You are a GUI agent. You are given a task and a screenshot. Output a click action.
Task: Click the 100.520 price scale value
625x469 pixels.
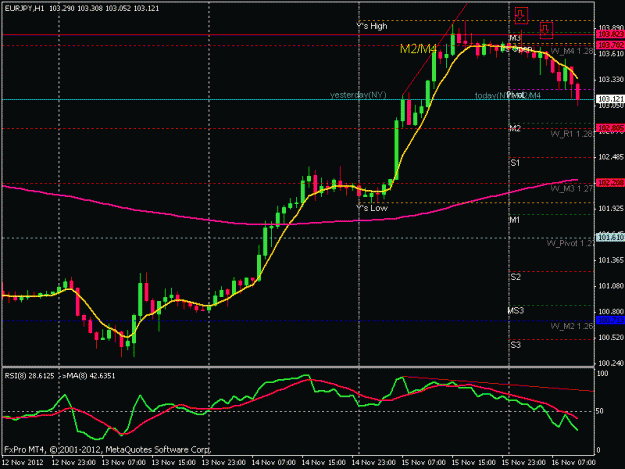coord(611,338)
